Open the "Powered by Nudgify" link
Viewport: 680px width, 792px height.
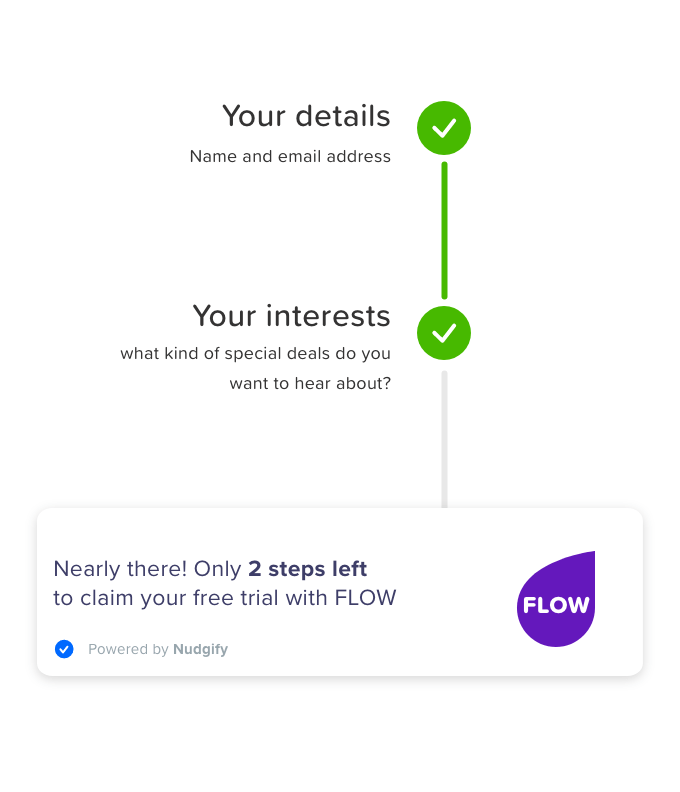[x=157, y=649]
